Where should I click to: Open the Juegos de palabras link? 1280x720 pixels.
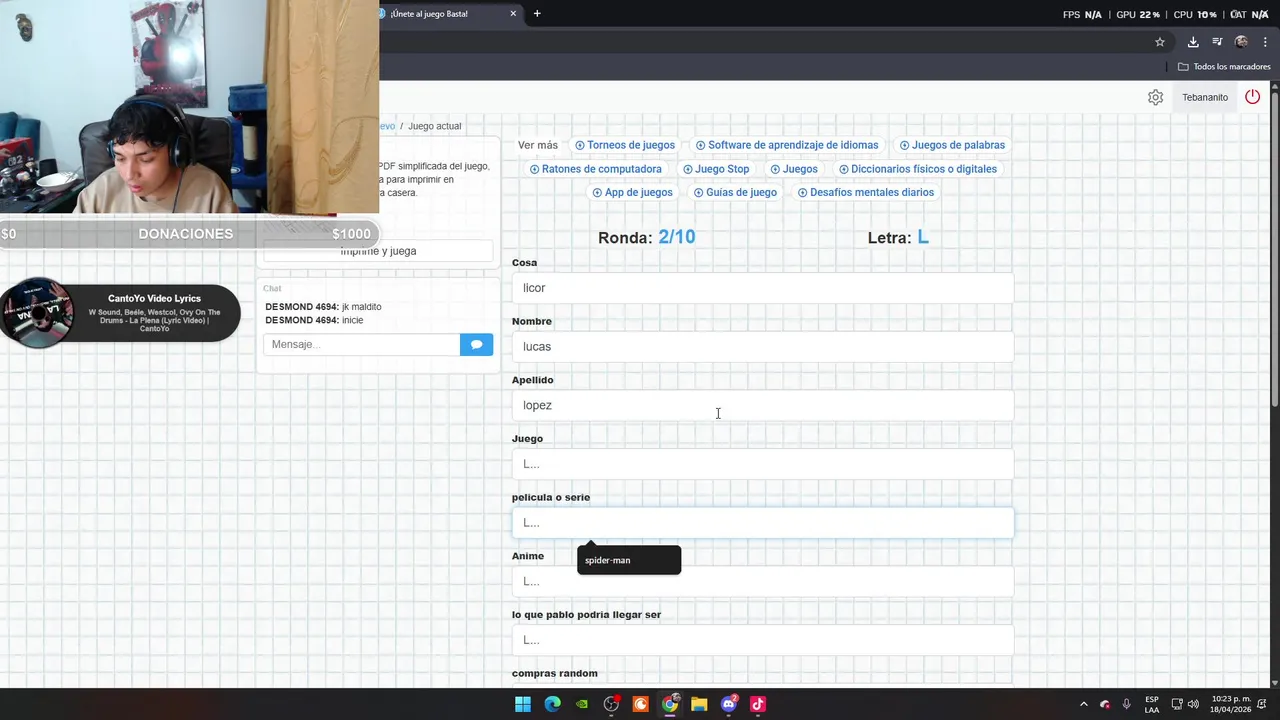[952, 145]
